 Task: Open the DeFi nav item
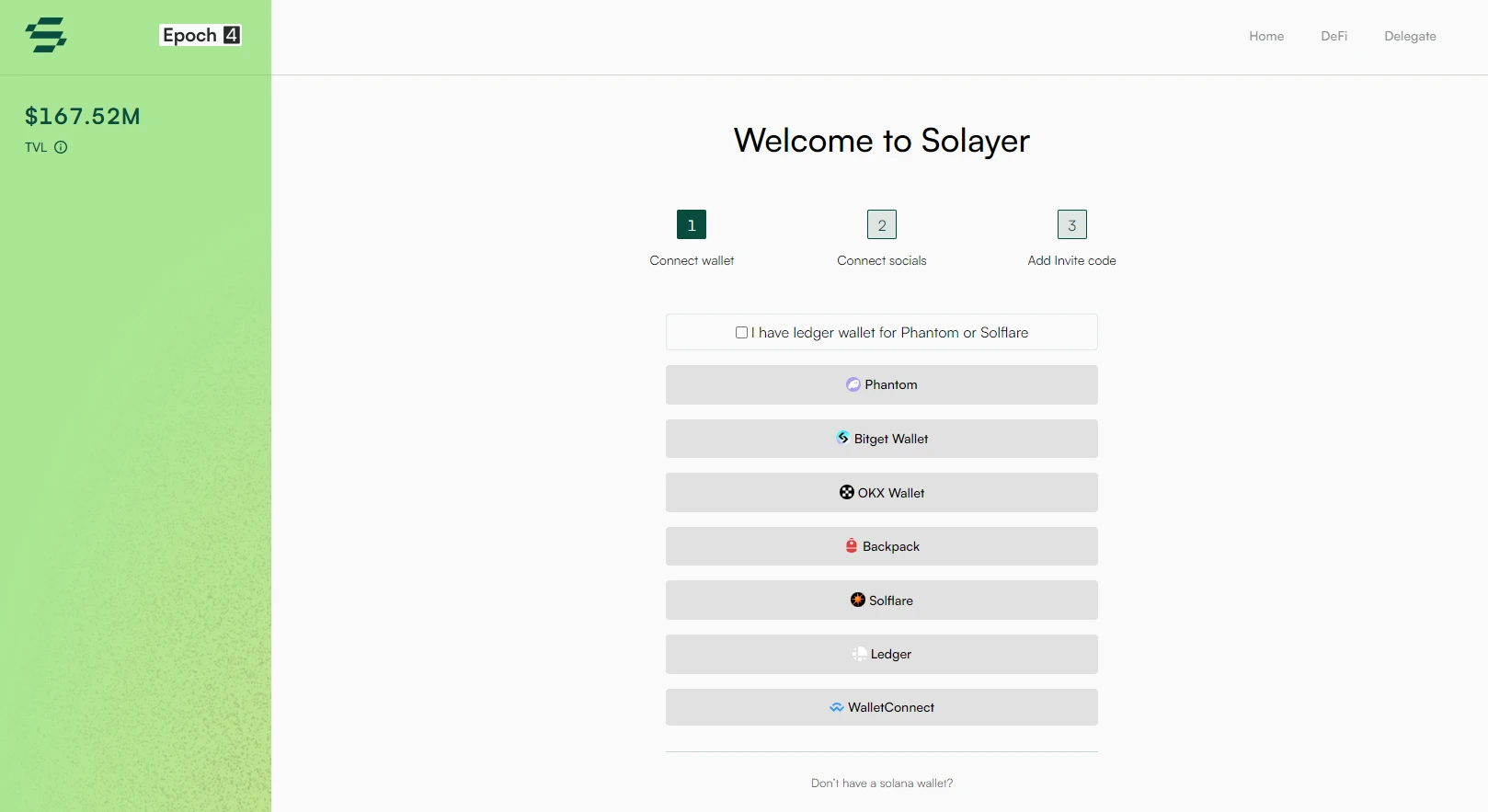point(1334,36)
